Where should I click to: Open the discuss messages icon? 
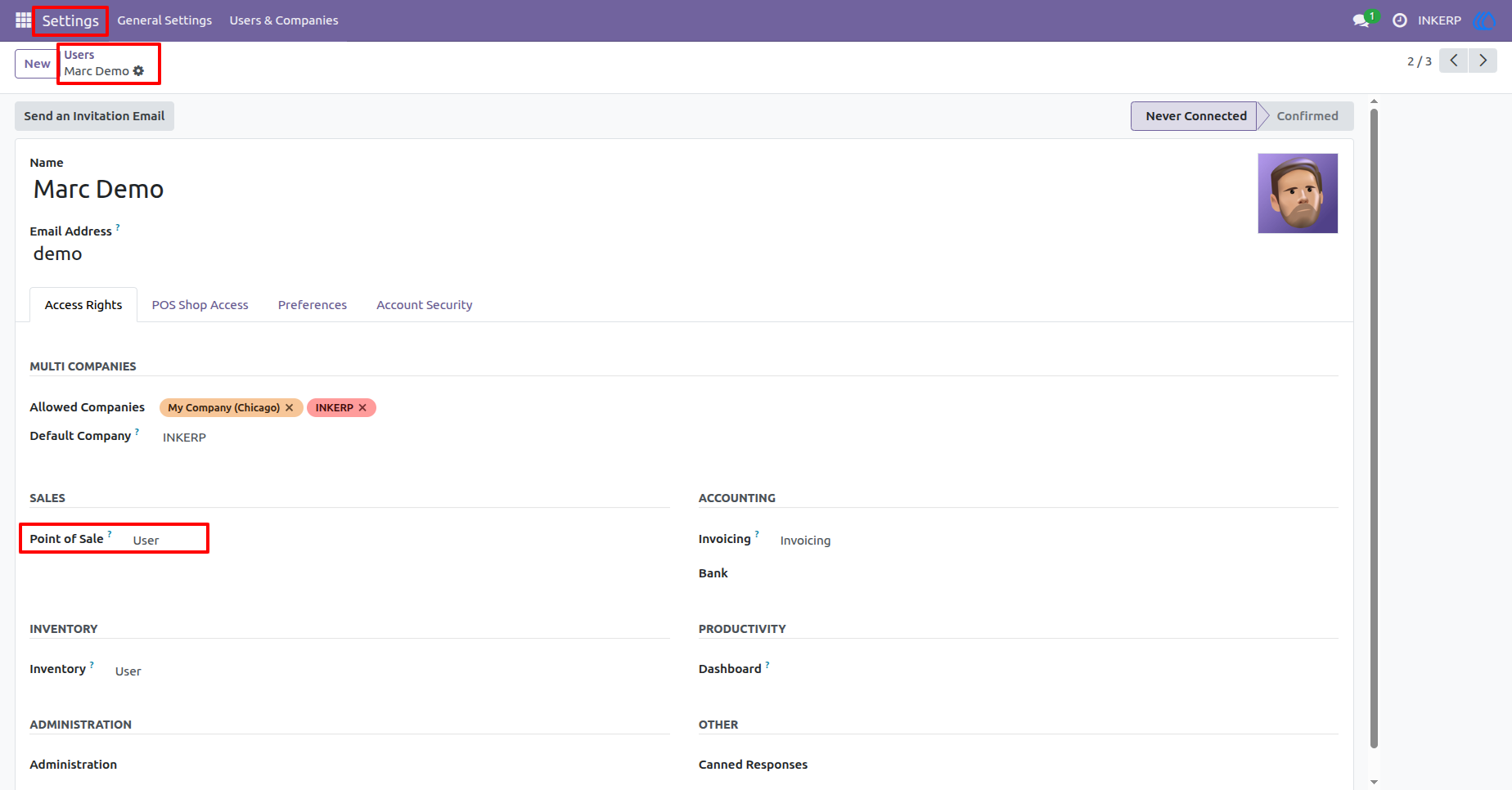point(1361,20)
